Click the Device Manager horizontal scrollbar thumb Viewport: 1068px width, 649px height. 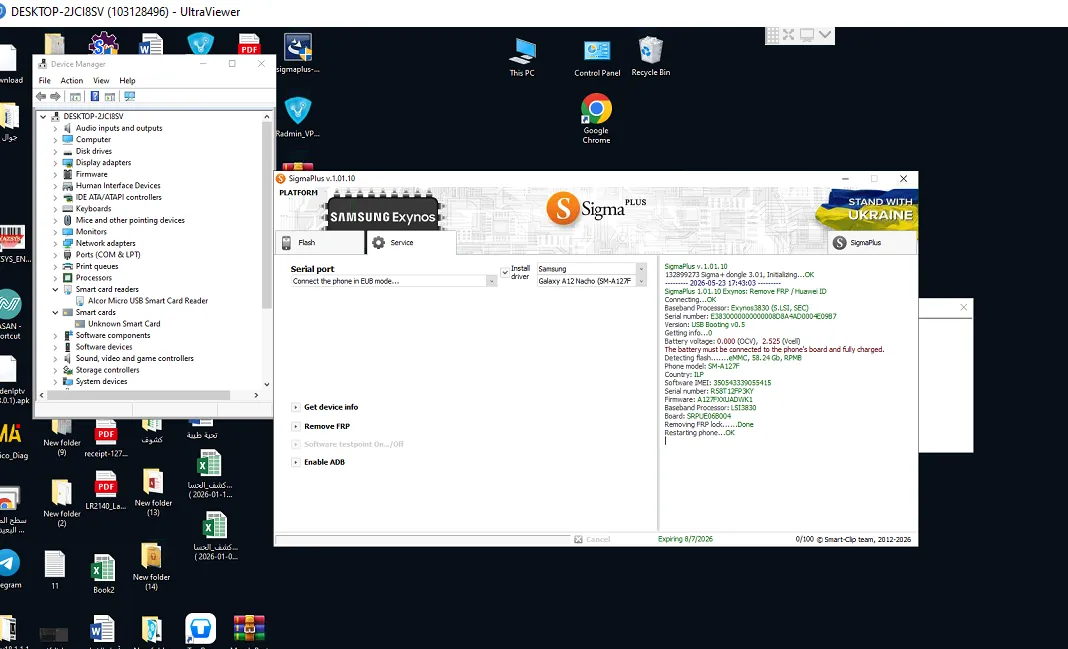tap(138, 395)
